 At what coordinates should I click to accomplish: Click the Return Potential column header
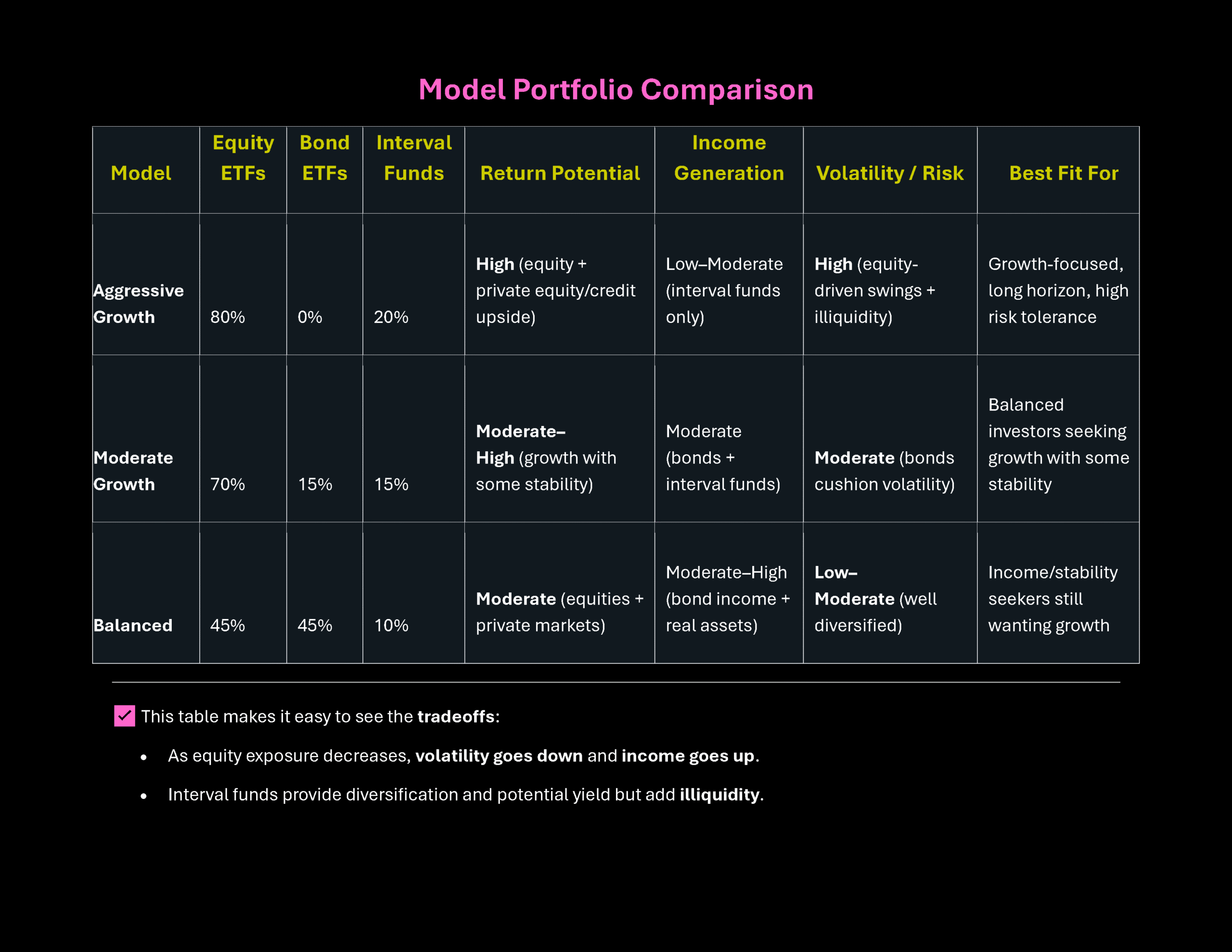point(560,173)
